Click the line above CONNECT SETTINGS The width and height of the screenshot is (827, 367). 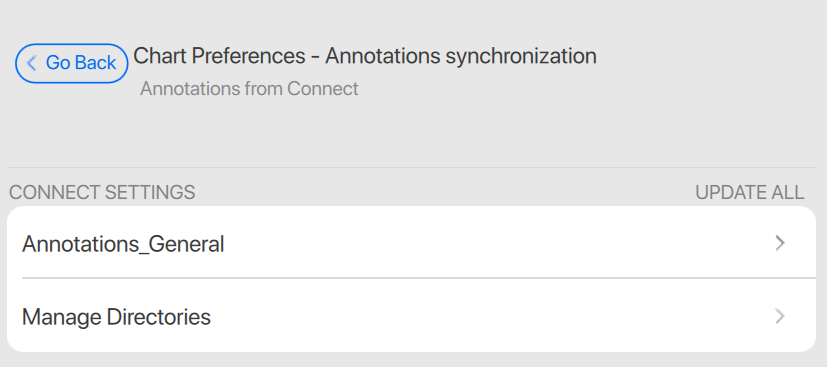tap(411, 168)
